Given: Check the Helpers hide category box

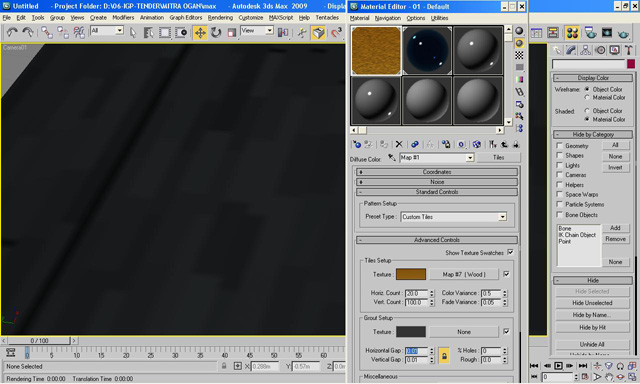Looking at the screenshot, I should pyautogui.click(x=560, y=184).
